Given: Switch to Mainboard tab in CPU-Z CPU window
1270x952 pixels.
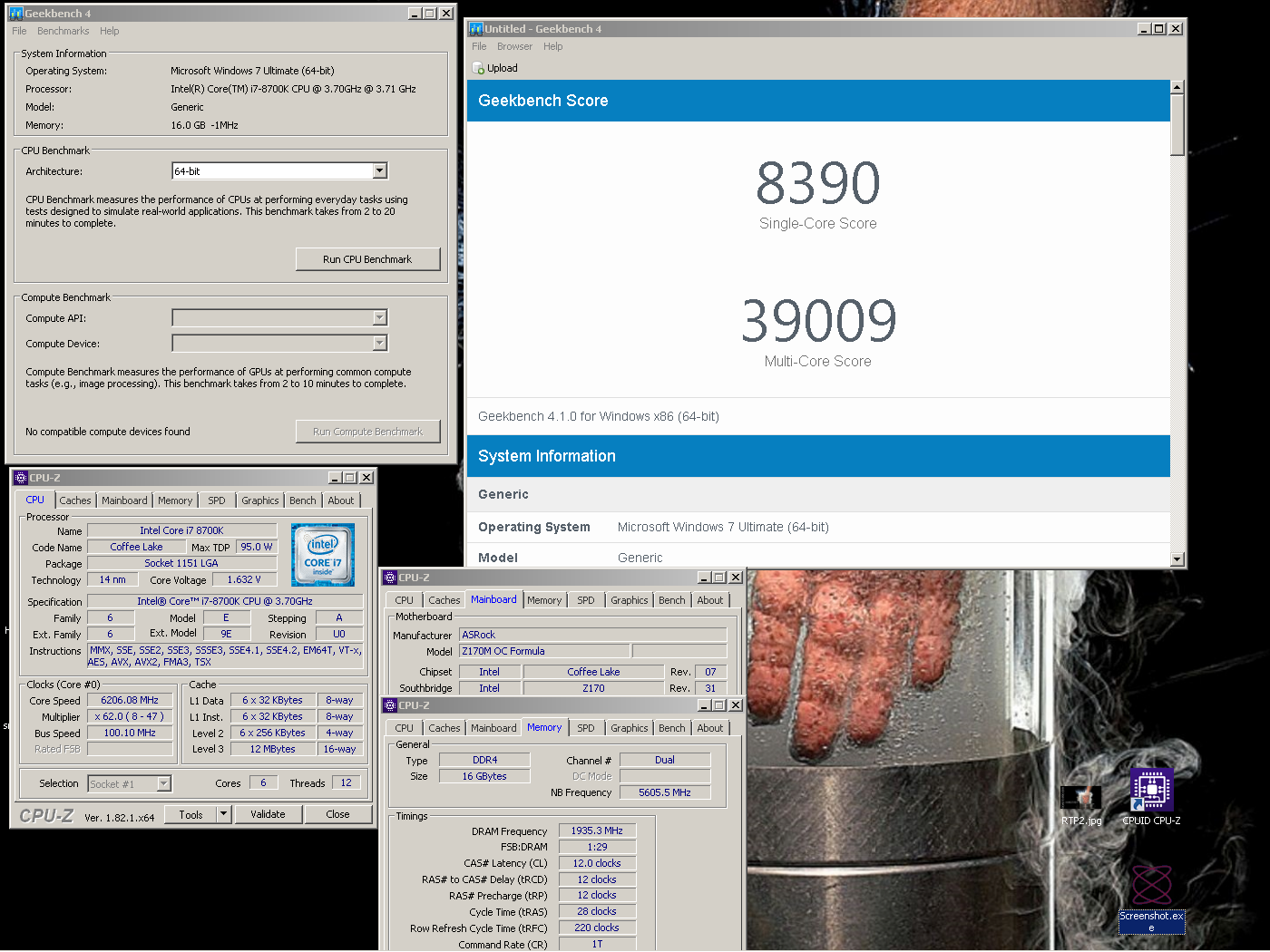Looking at the screenshot, I should (x=124, y=500).
